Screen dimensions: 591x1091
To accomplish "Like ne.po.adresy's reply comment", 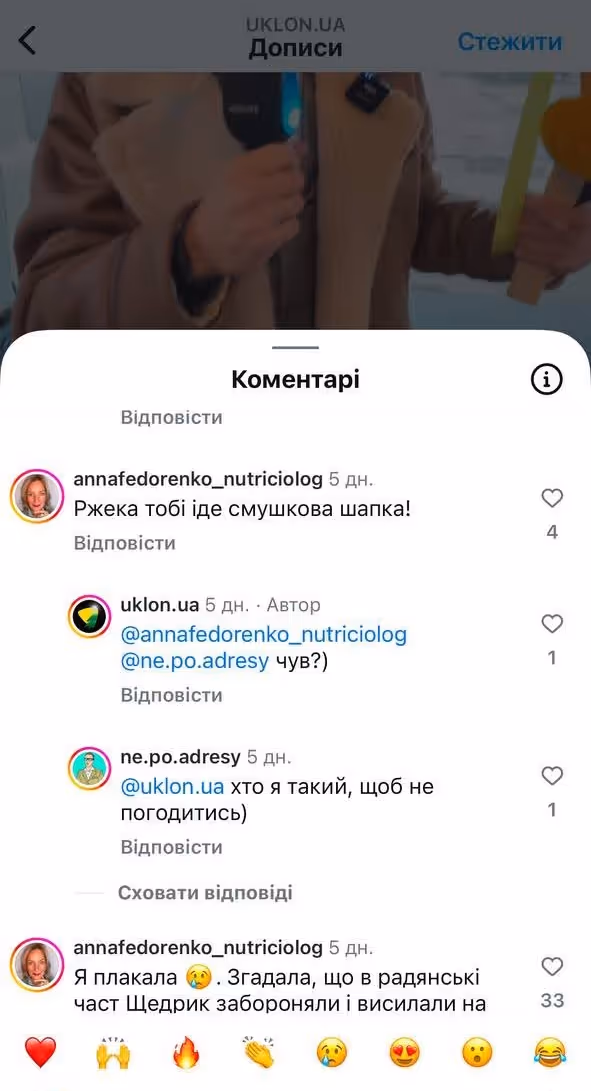I will click(552, 775).
